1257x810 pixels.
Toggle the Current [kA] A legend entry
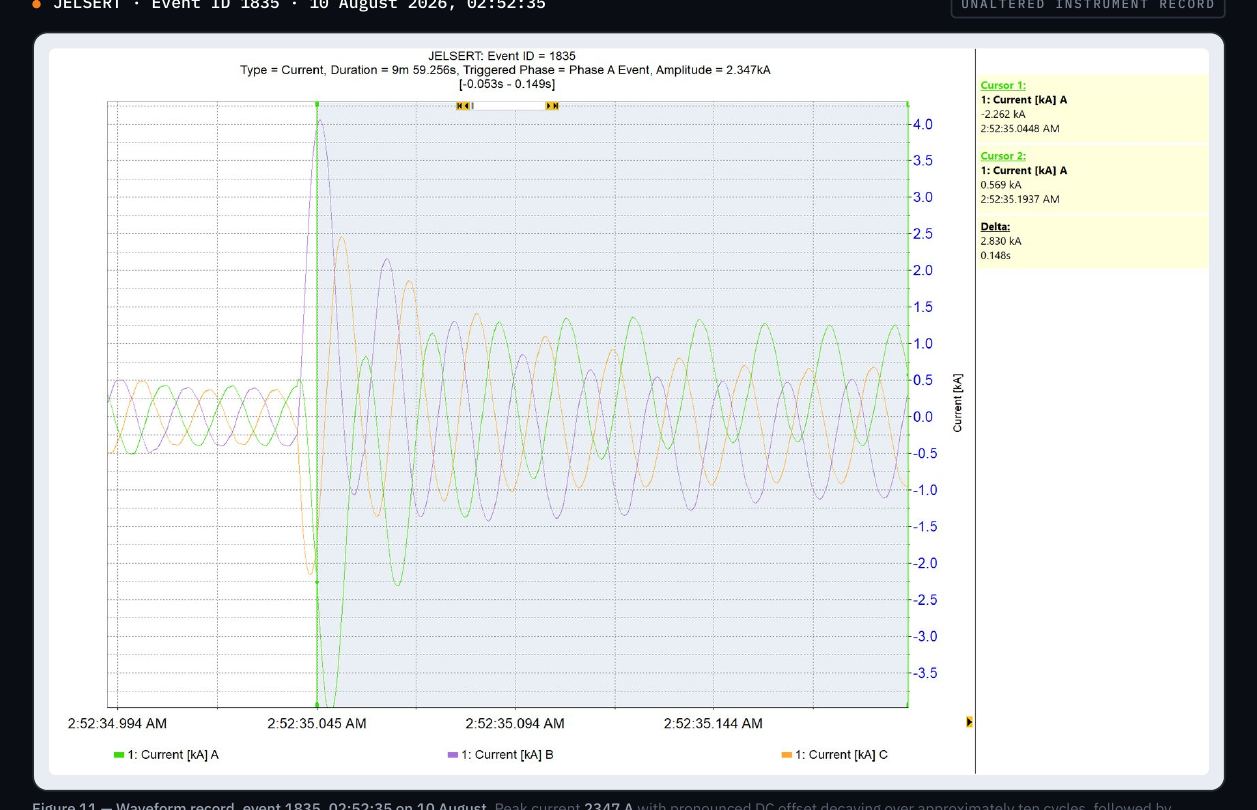click(166, 755)
